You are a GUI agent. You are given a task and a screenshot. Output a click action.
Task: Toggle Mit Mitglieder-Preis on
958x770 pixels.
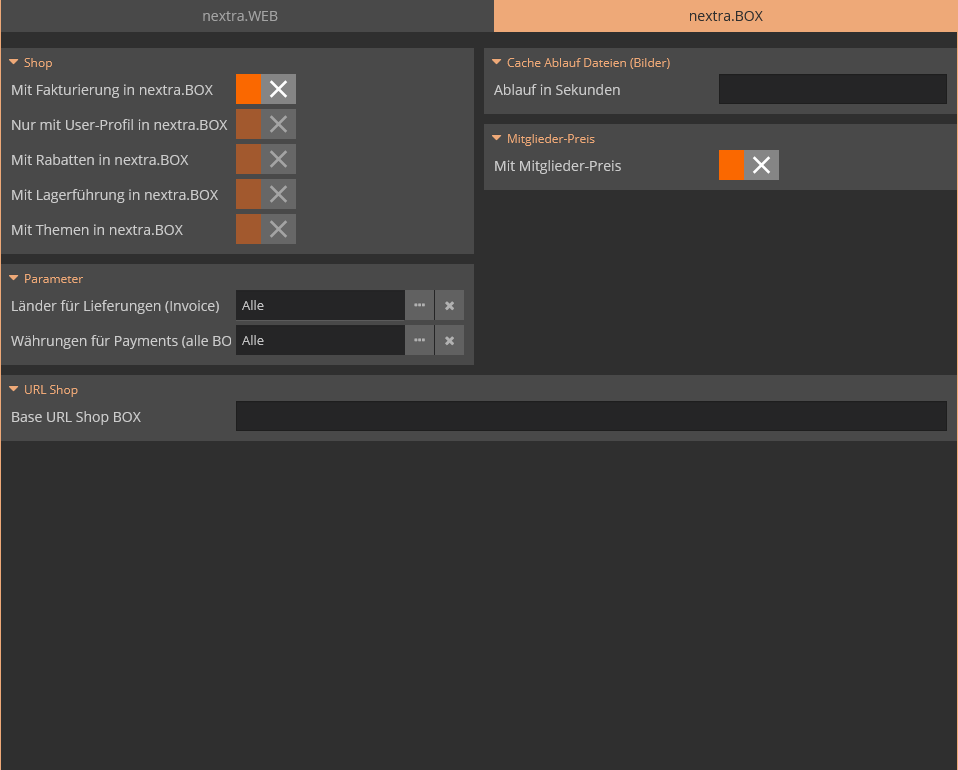pos(733,165)
